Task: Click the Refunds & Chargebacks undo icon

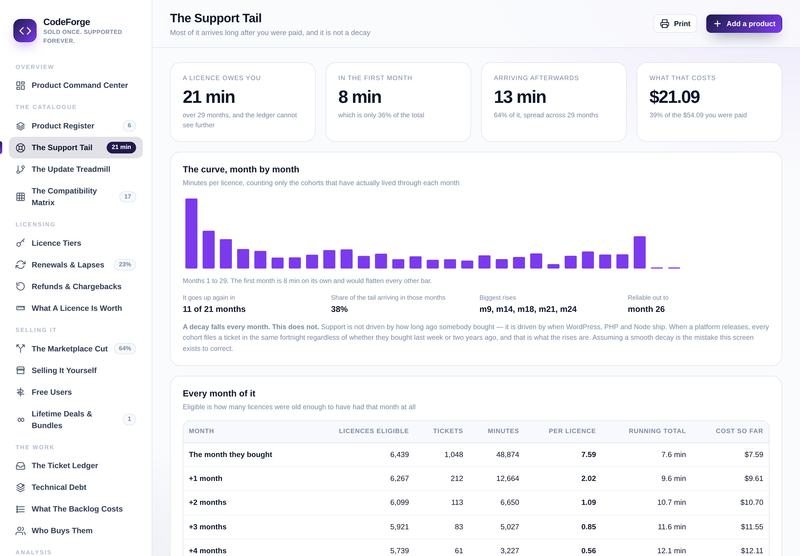Action: (20, 287)
